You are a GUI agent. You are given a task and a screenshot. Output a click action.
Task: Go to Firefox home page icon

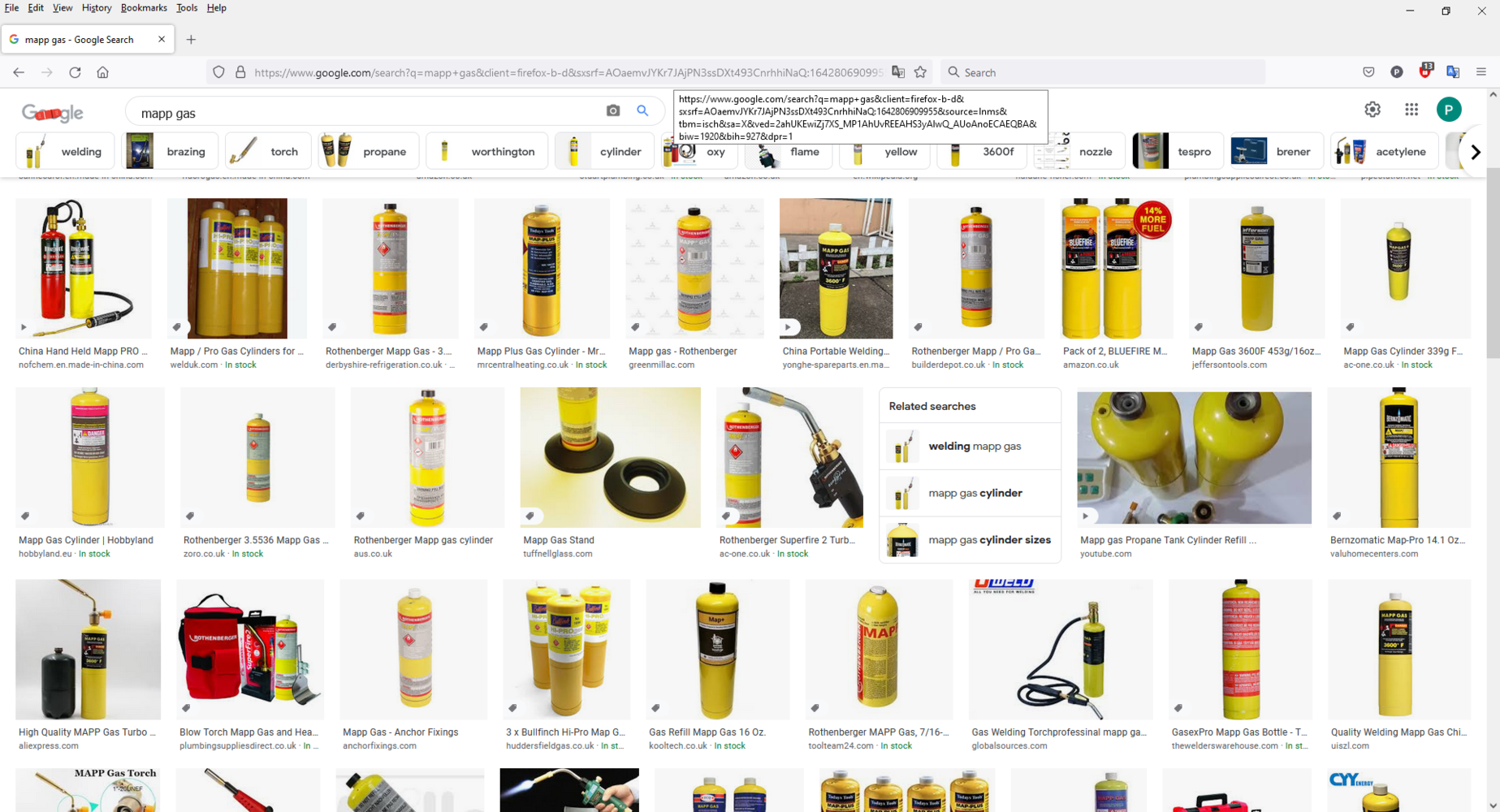[102, 72]
